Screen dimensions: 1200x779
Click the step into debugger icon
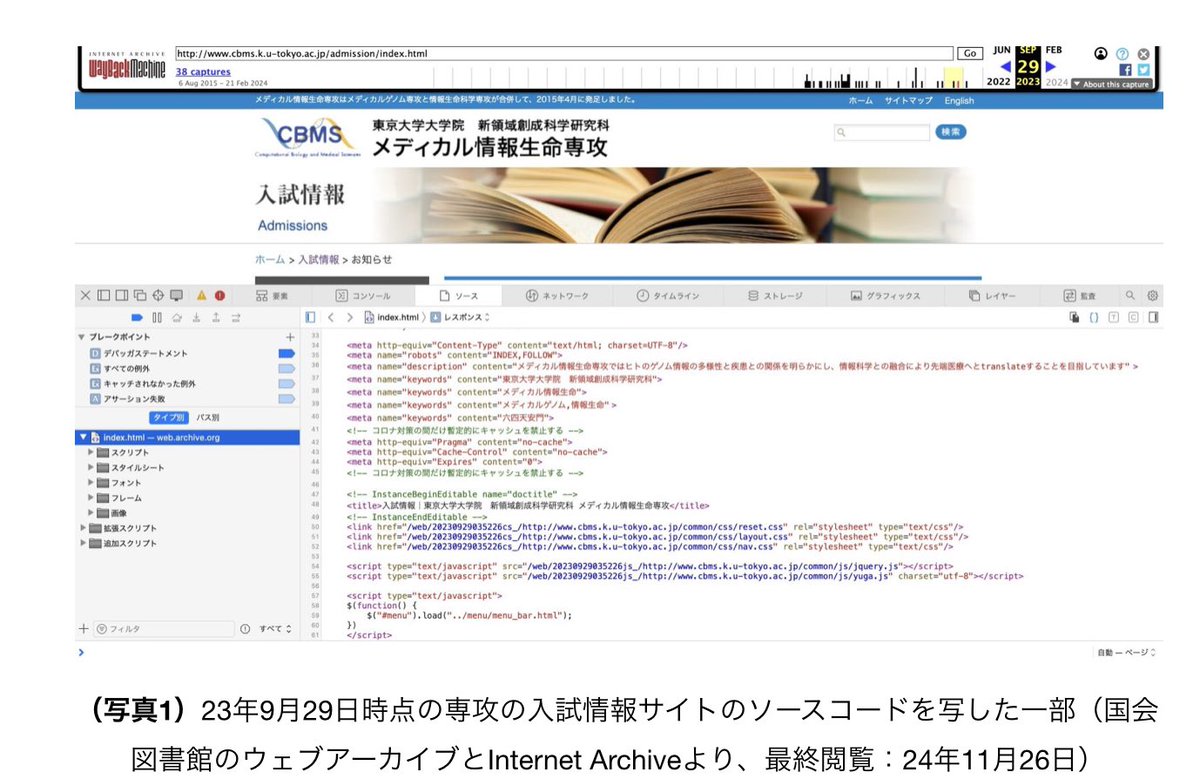pyautogui.click(x=196, y=317)
